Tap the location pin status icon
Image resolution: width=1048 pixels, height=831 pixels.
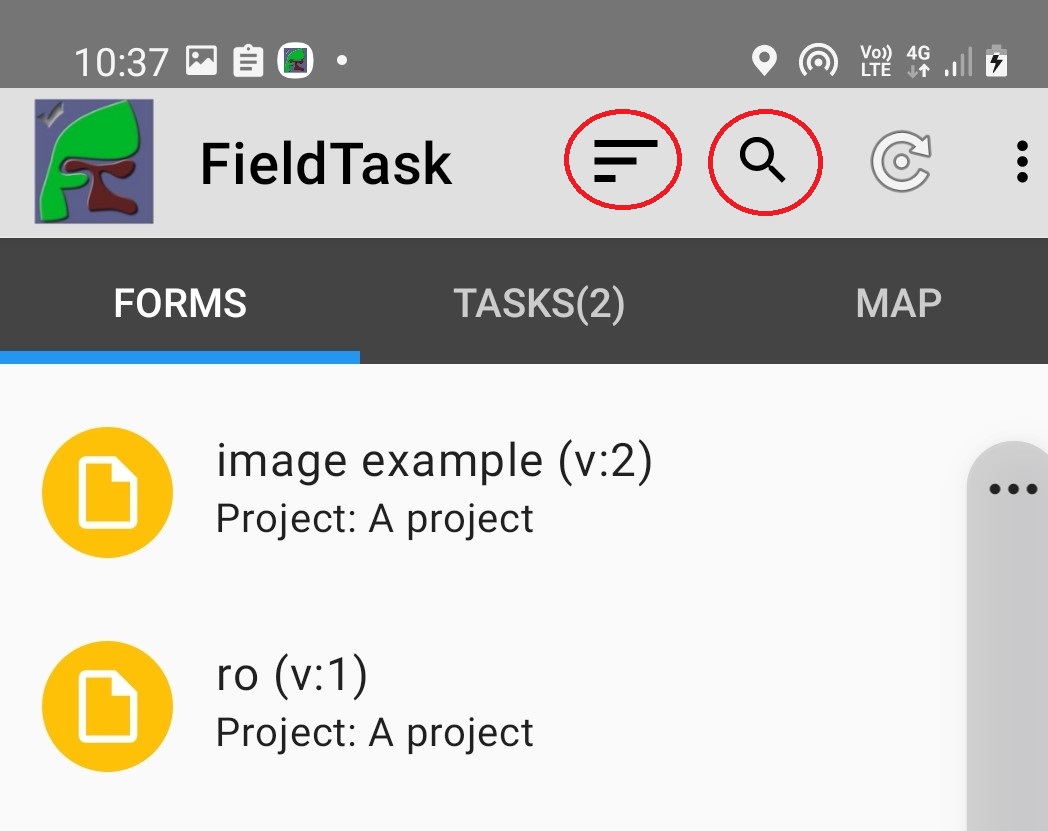(x=764, y=62)
